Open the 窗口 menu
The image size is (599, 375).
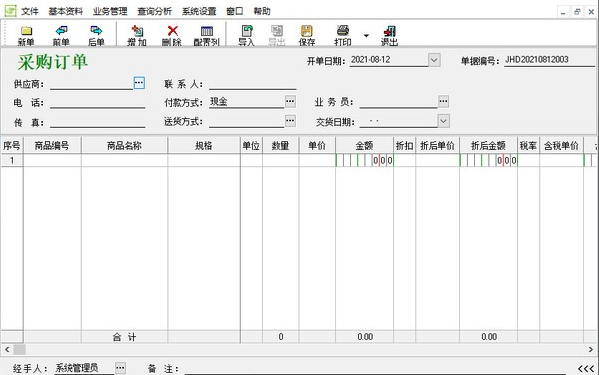tap(235, 11)
